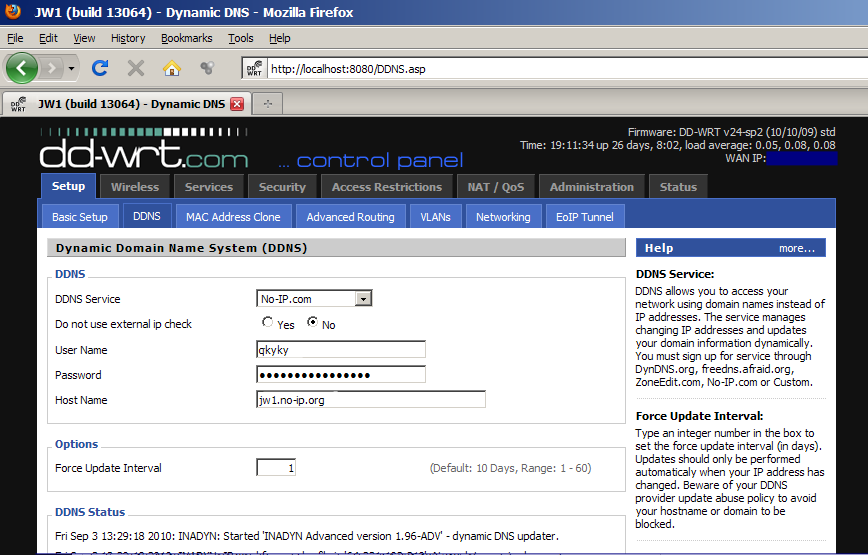Click the Firefox logo in title bar

13,11
